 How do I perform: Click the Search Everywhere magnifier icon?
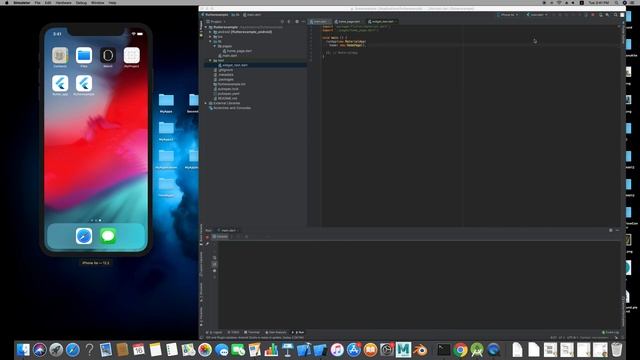tap(616, 15)
